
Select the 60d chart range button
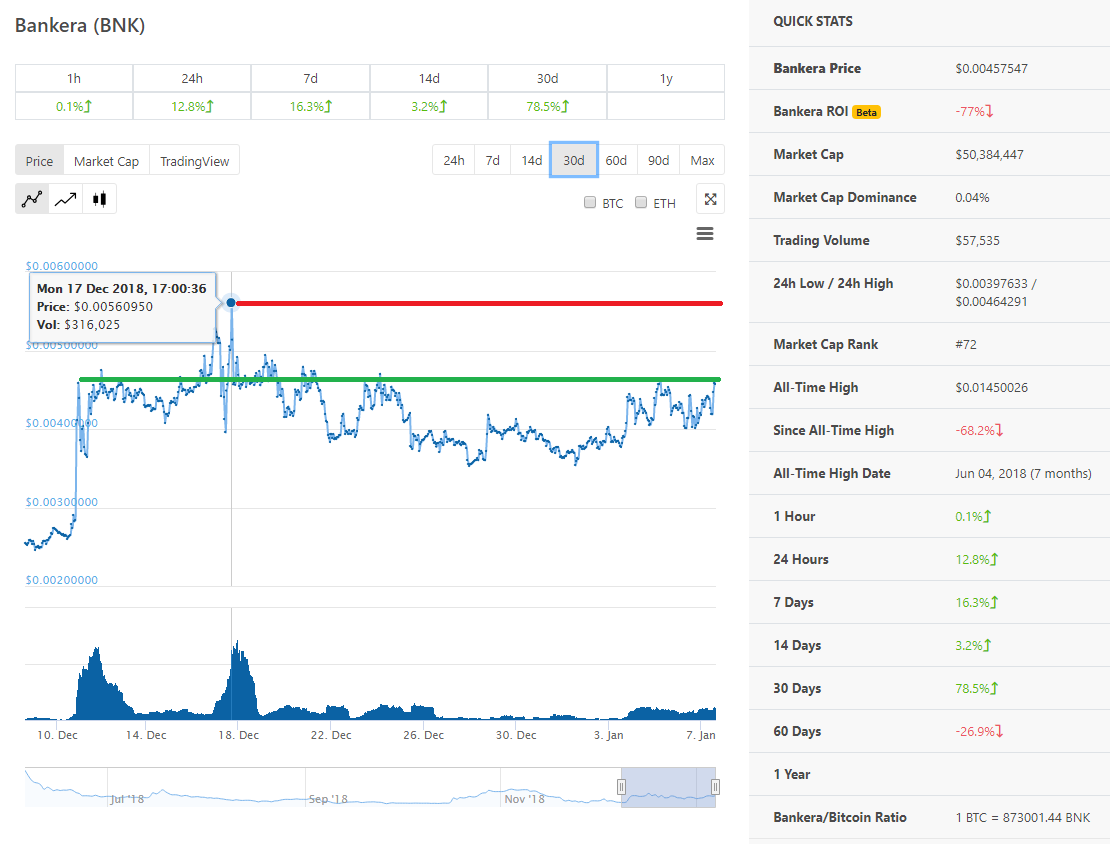[616, 160]
